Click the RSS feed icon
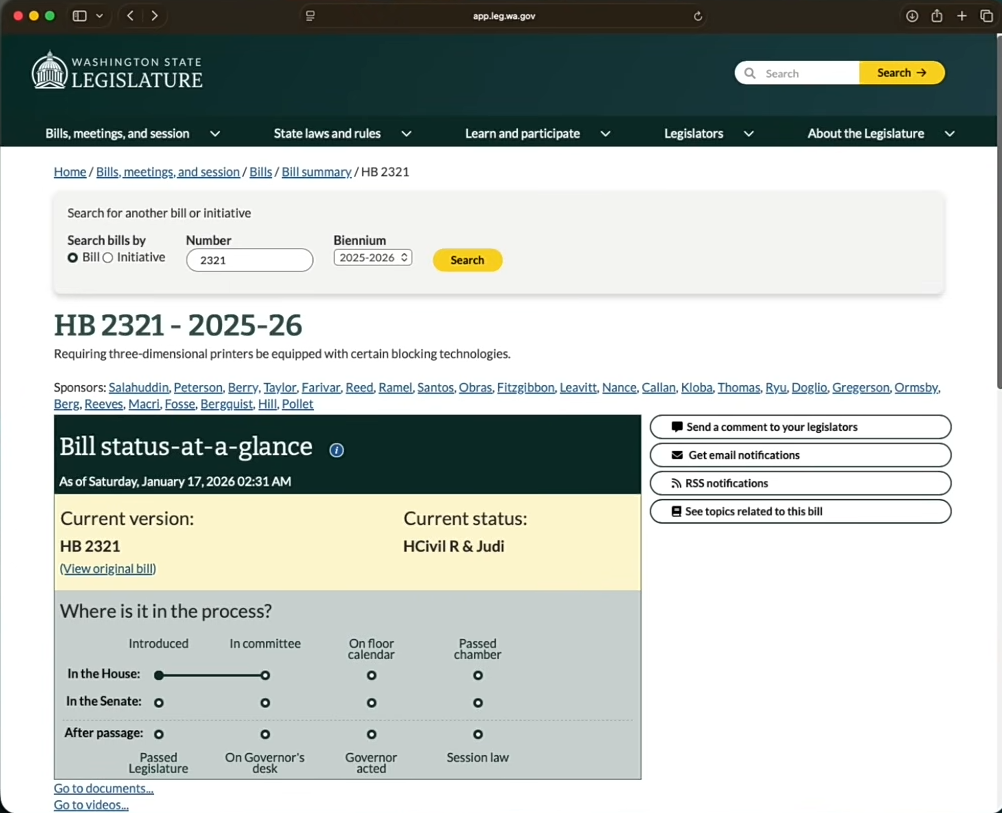The image size is (1003, 813). (676, 483)
